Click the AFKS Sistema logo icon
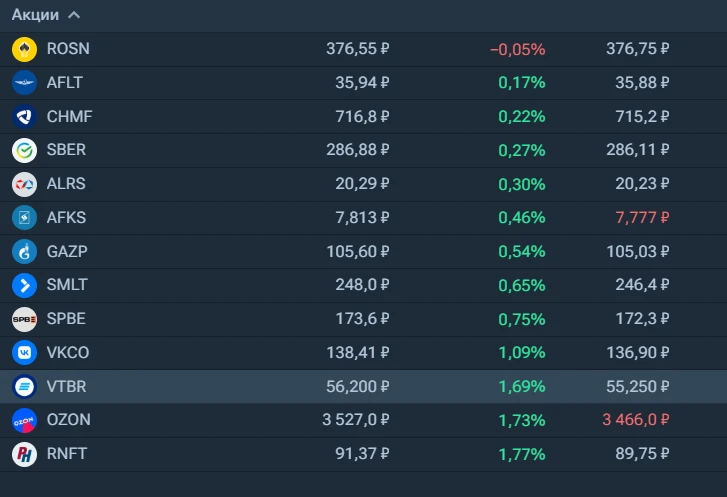This screenshot has width=727, height=497. pyautogui.click(x=24, y=217)
